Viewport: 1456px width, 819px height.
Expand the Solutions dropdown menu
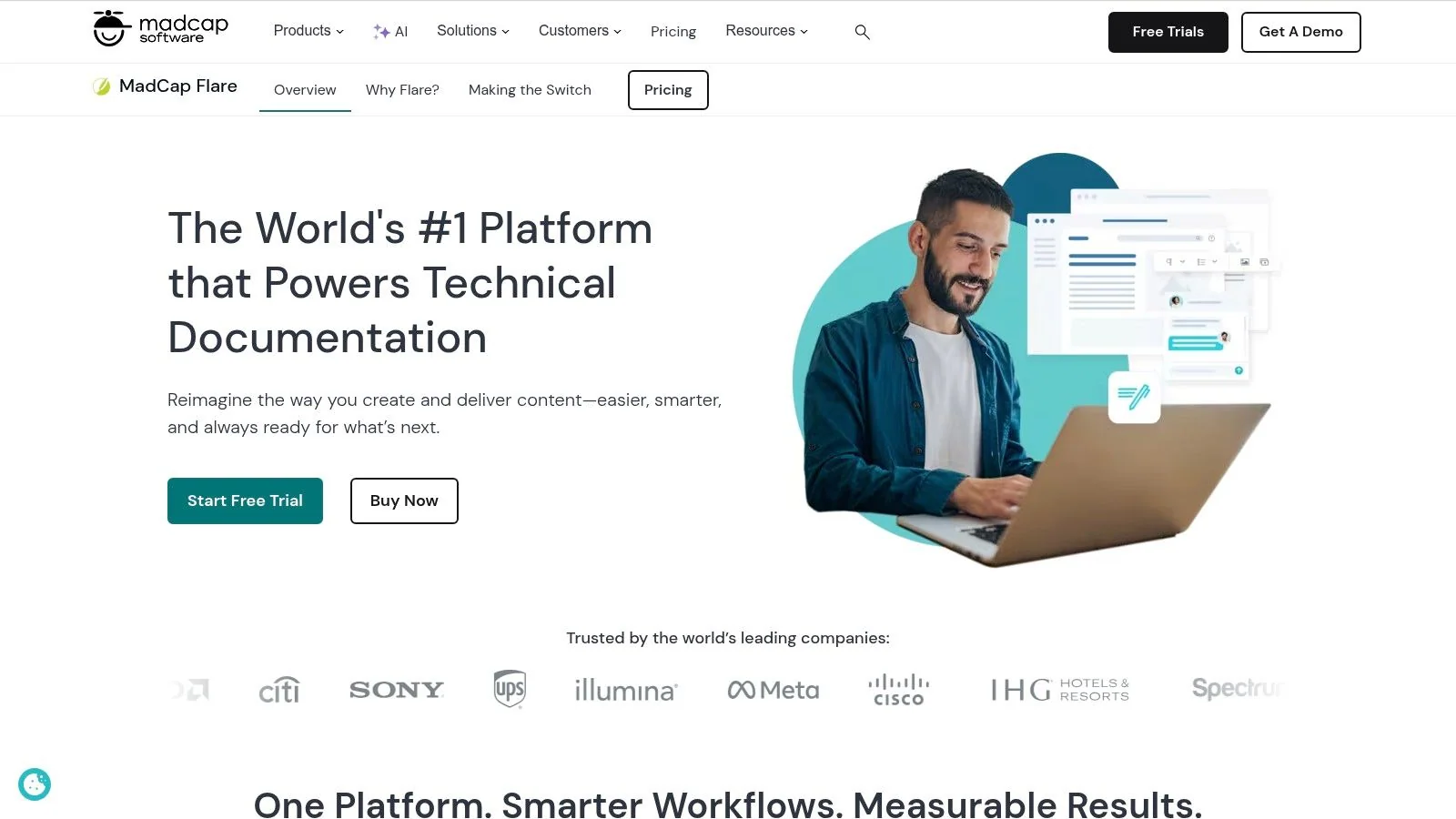(473, 31)
